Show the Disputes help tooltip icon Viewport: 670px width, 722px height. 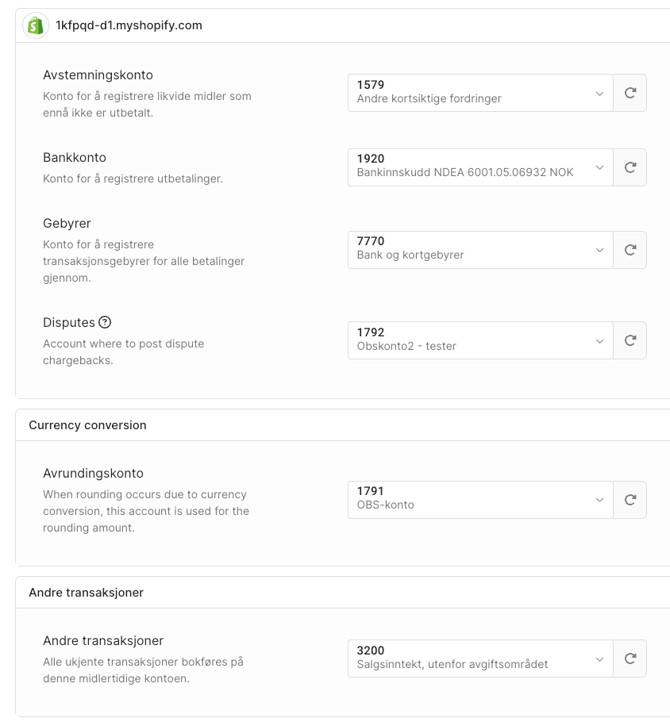[105, 322]
